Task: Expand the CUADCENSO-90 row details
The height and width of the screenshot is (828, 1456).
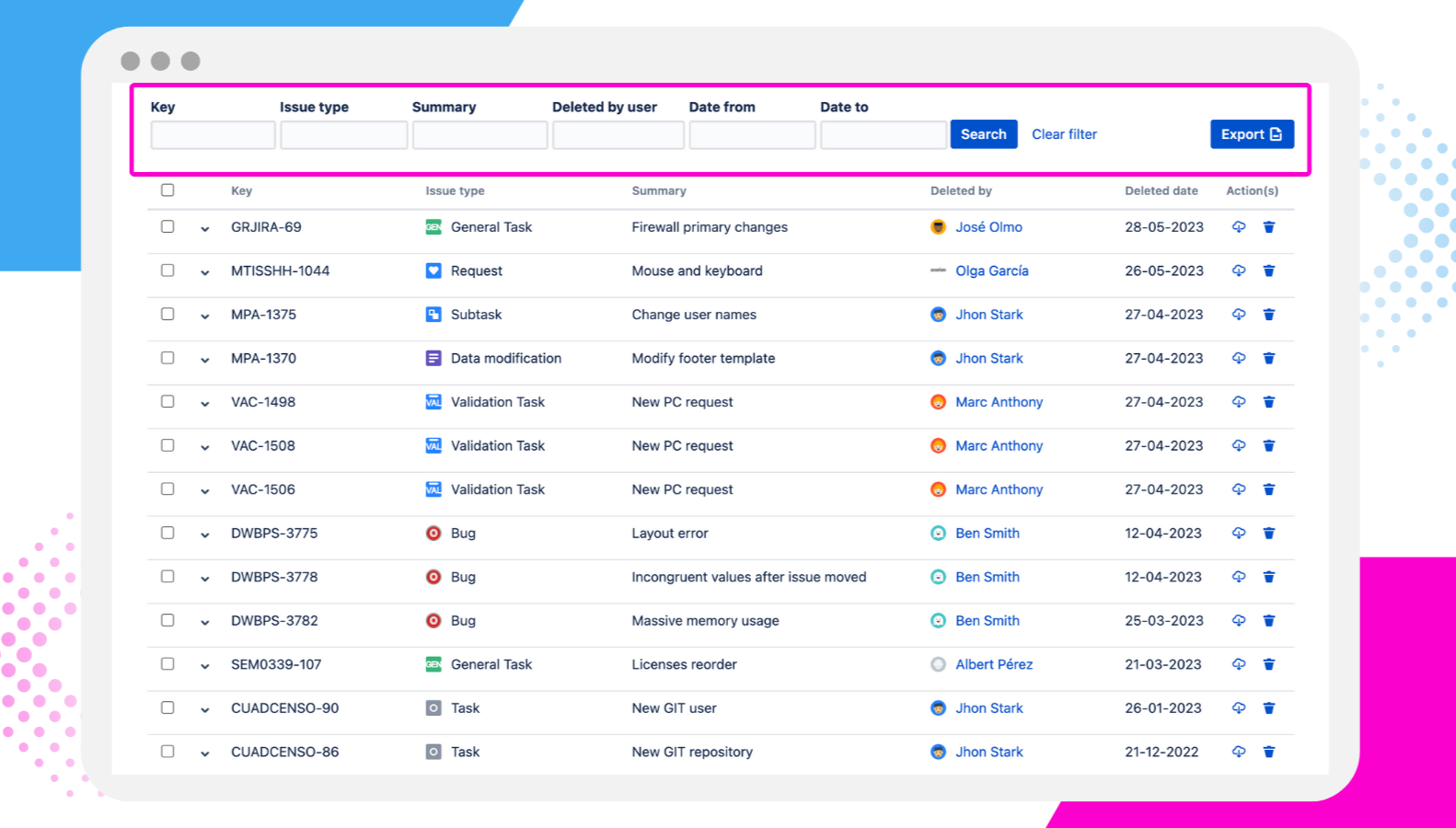Action: point(204,709)
